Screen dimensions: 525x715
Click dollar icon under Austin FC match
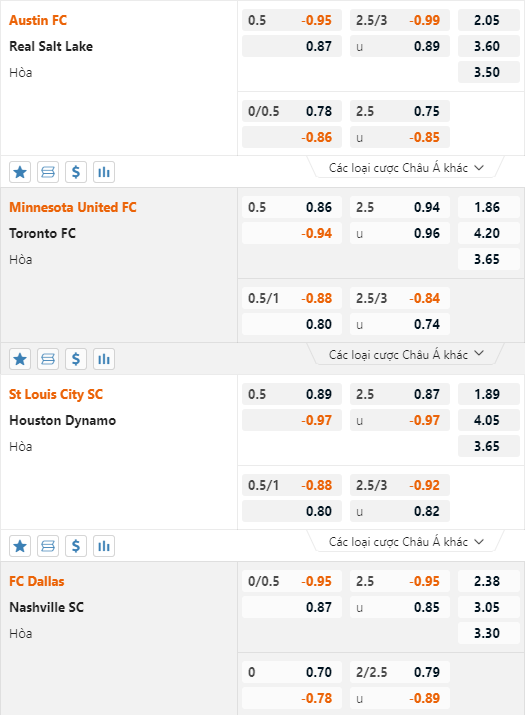[x=76, y=172]
